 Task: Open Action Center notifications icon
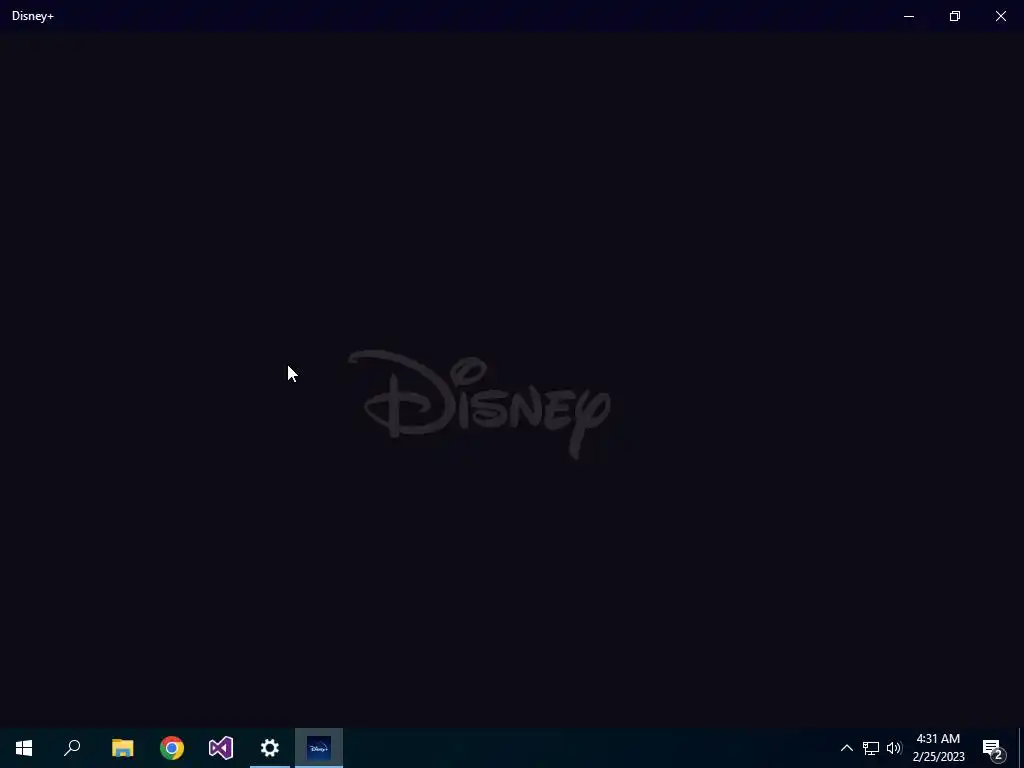click(x=993, y=748)
